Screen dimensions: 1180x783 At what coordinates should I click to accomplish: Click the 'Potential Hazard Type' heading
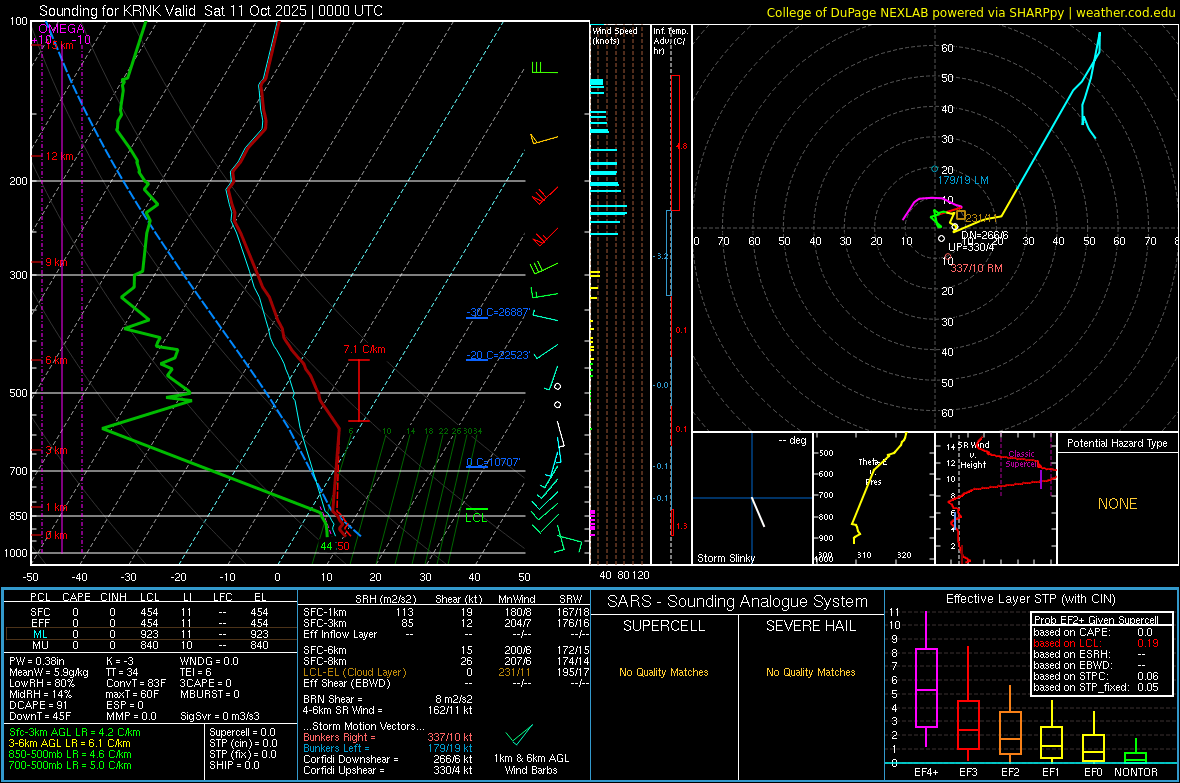(x=1117, y=443)
